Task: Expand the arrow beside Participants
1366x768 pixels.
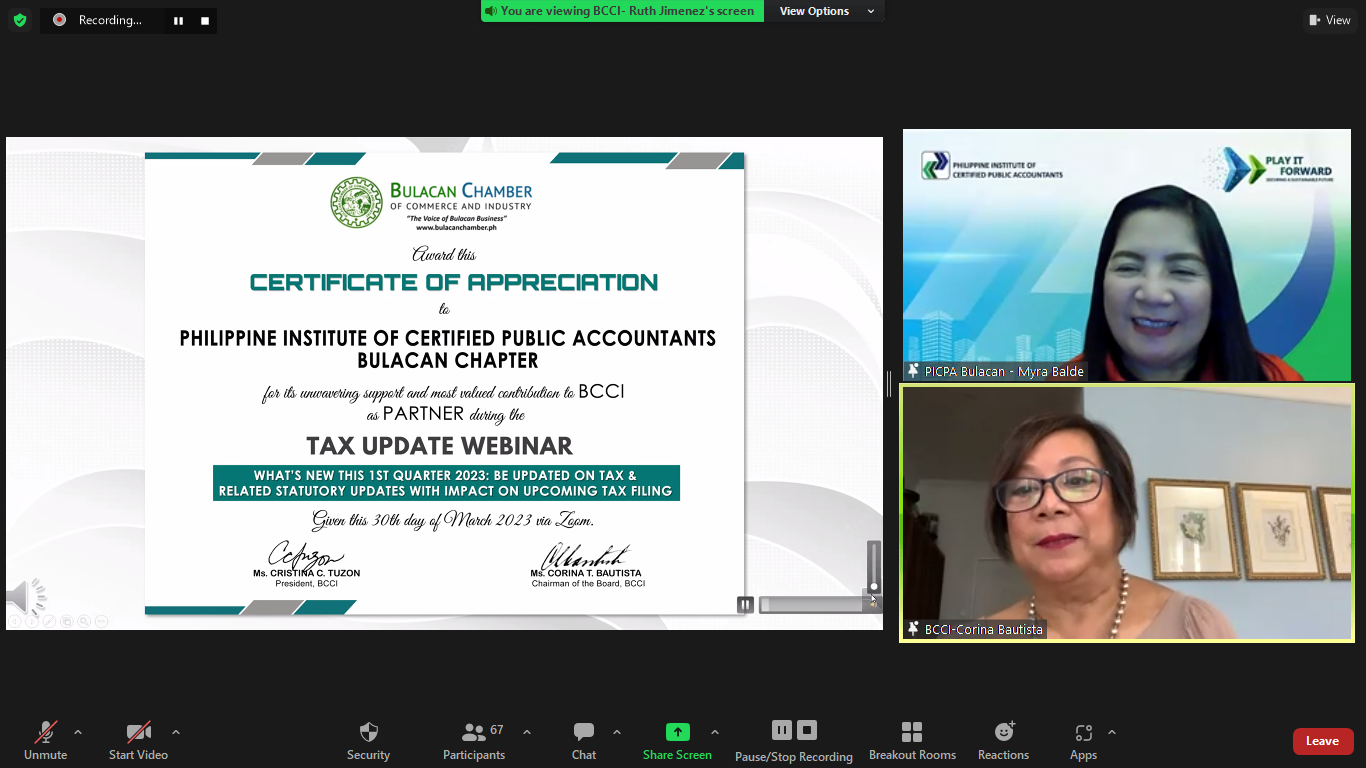Action: (527, 732)
